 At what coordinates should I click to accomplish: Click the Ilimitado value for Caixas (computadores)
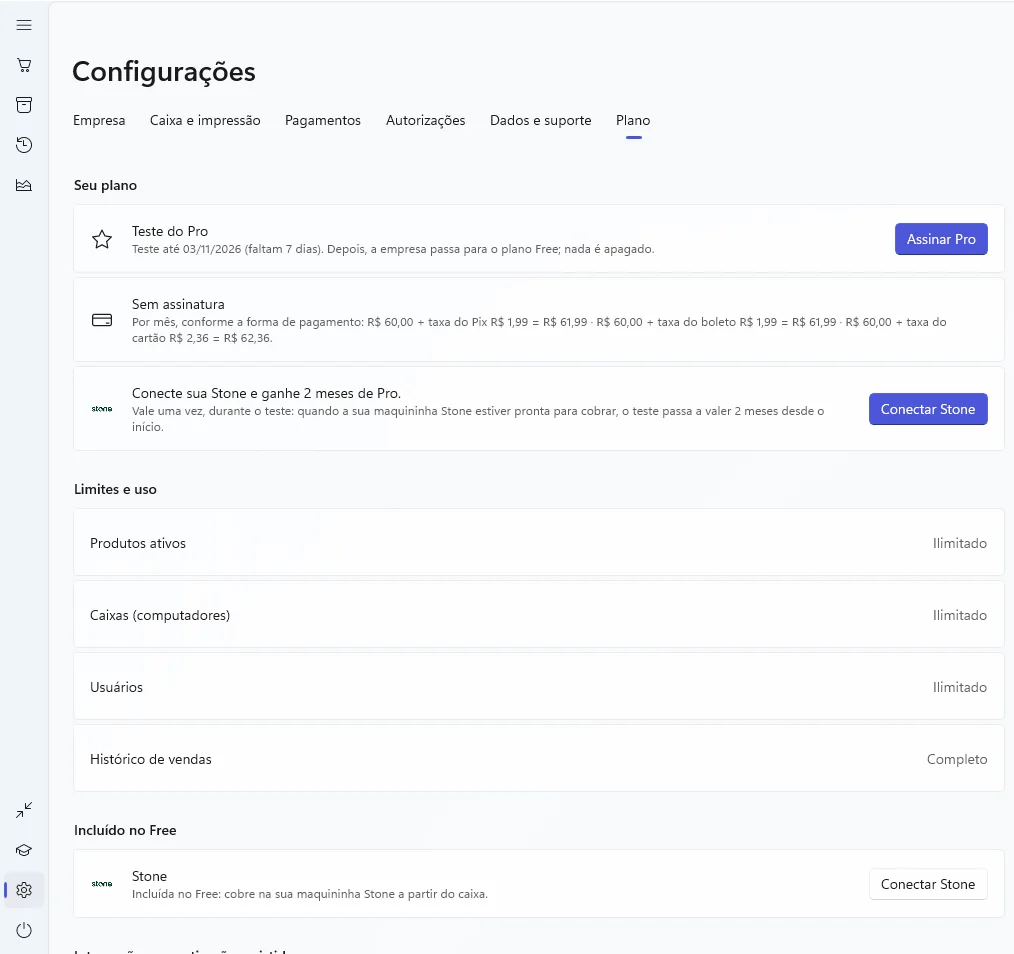[960, 615]
